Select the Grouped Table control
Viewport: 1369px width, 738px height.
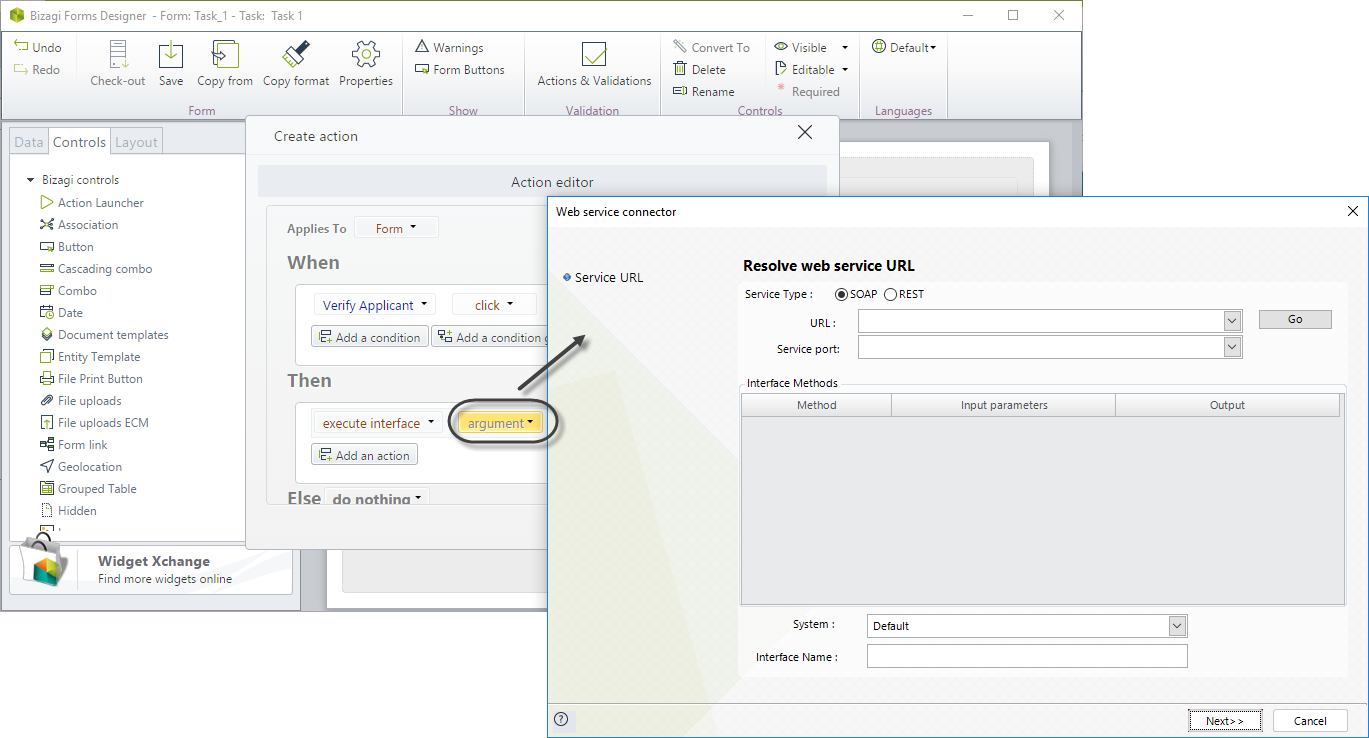(88, 488)
